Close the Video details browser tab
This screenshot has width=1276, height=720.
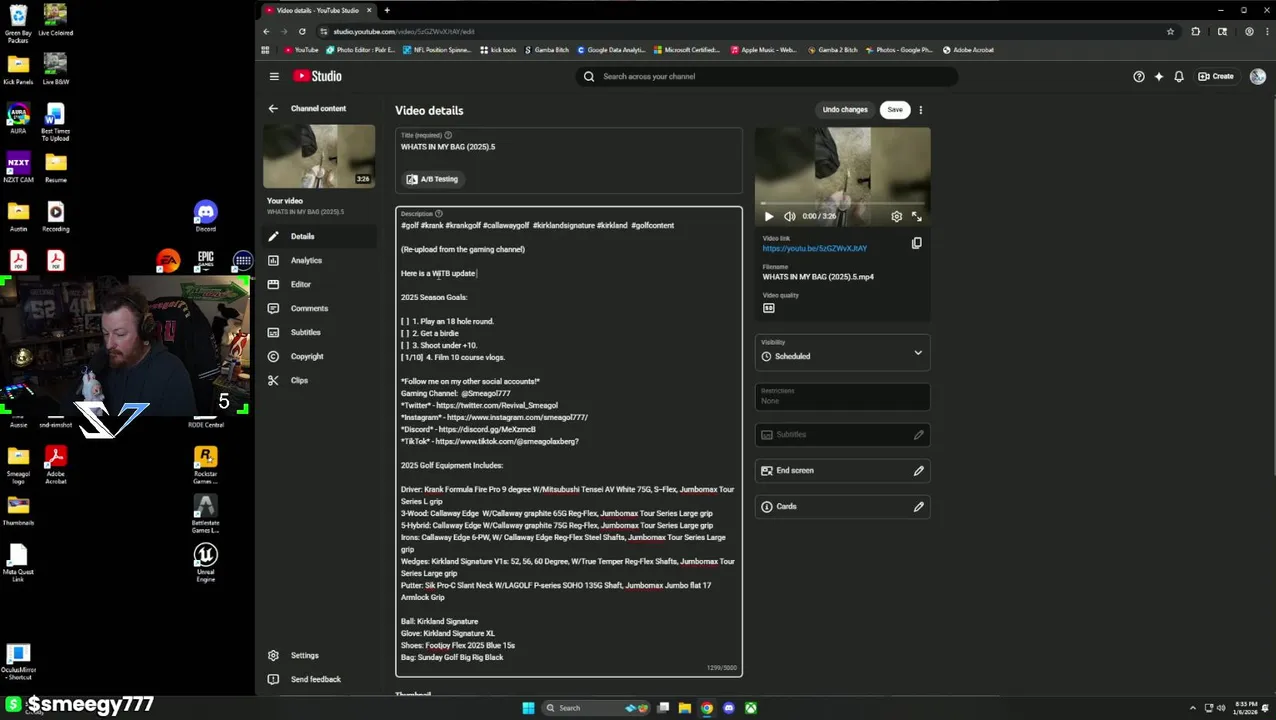(x=369, y=10)
